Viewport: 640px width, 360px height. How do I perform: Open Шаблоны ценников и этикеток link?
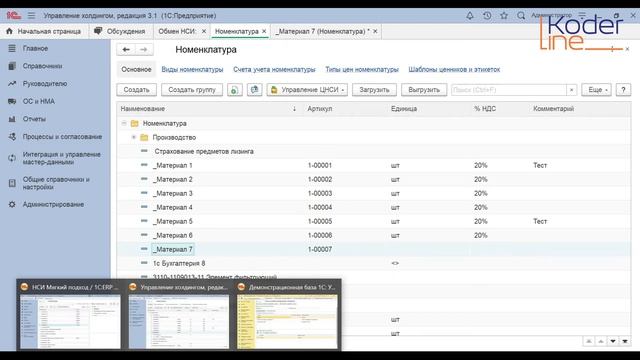pyautogui.click(x=454, y=69)
